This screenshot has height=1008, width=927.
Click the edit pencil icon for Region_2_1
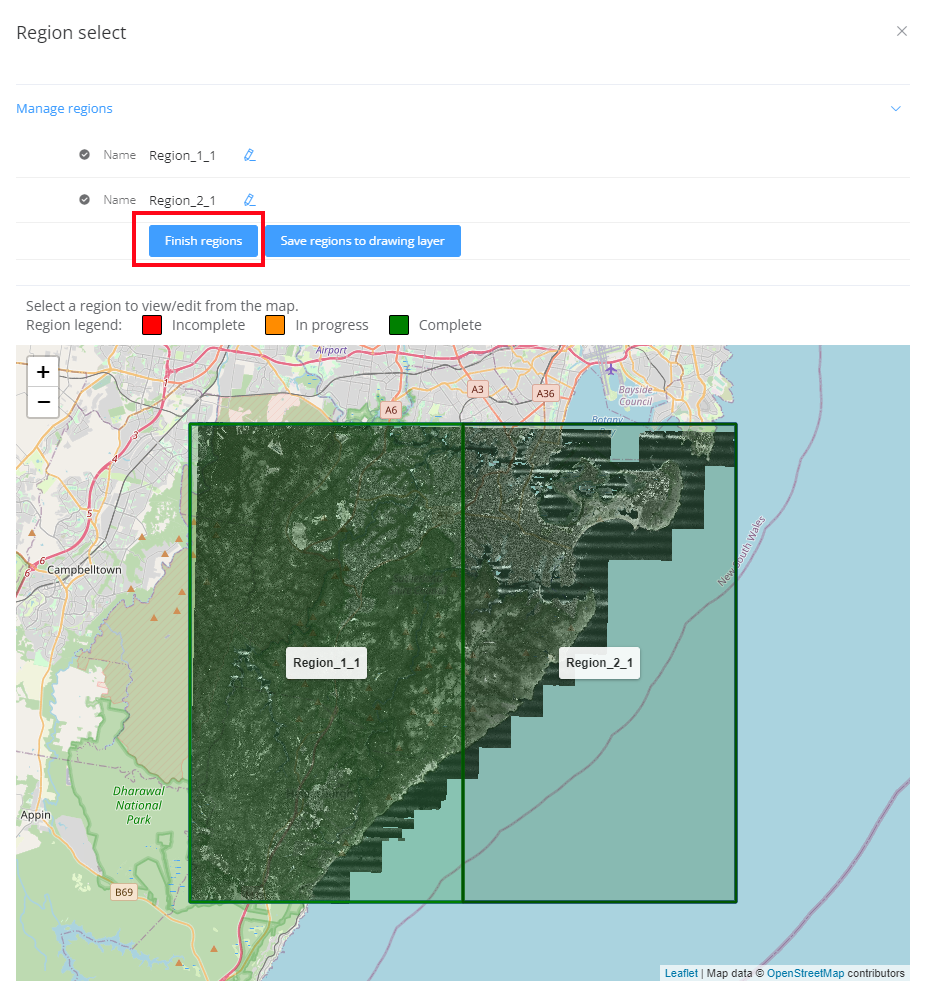coord(249,200)
